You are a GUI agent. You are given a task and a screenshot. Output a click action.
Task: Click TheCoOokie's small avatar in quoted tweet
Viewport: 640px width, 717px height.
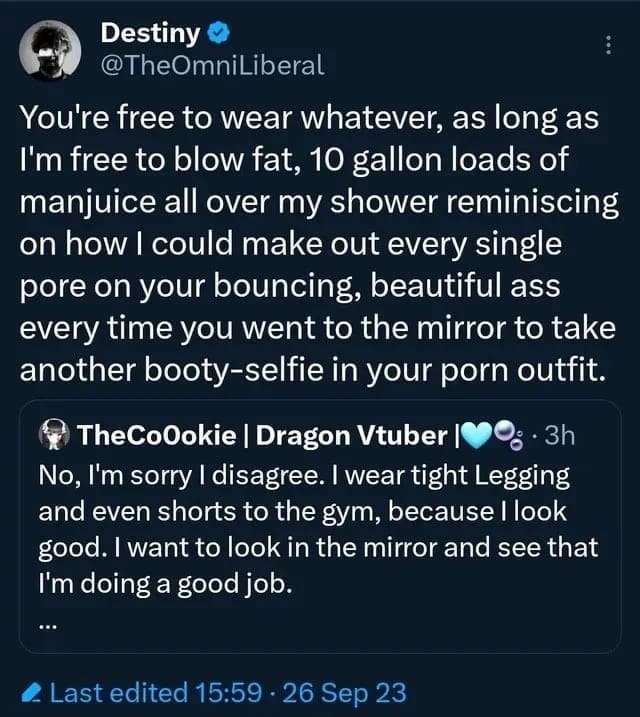53,435
